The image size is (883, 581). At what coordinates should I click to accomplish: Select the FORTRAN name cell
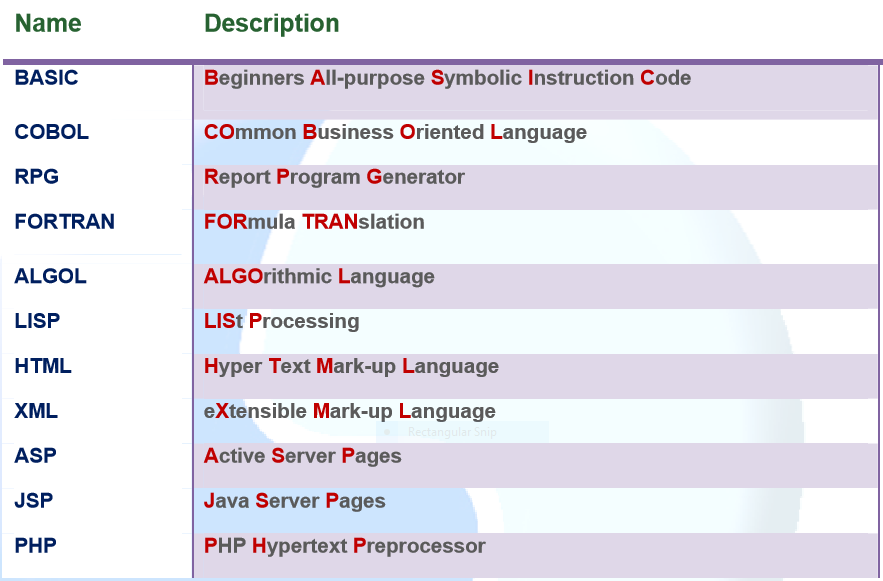(x=64, y=222)
